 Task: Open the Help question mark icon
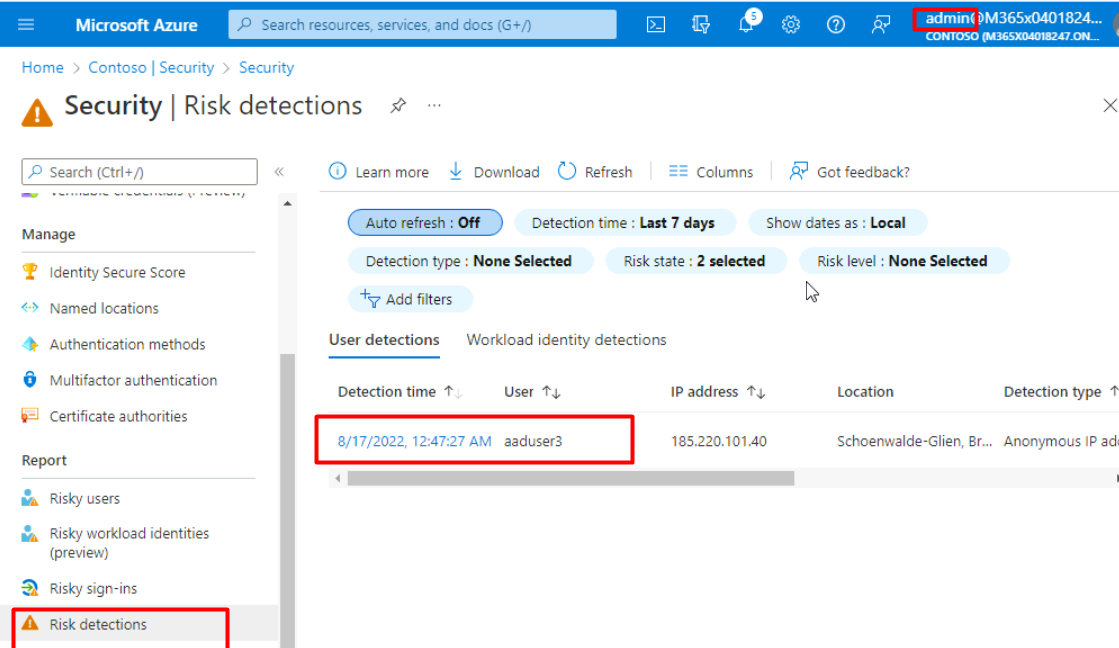tap(836, 24)
